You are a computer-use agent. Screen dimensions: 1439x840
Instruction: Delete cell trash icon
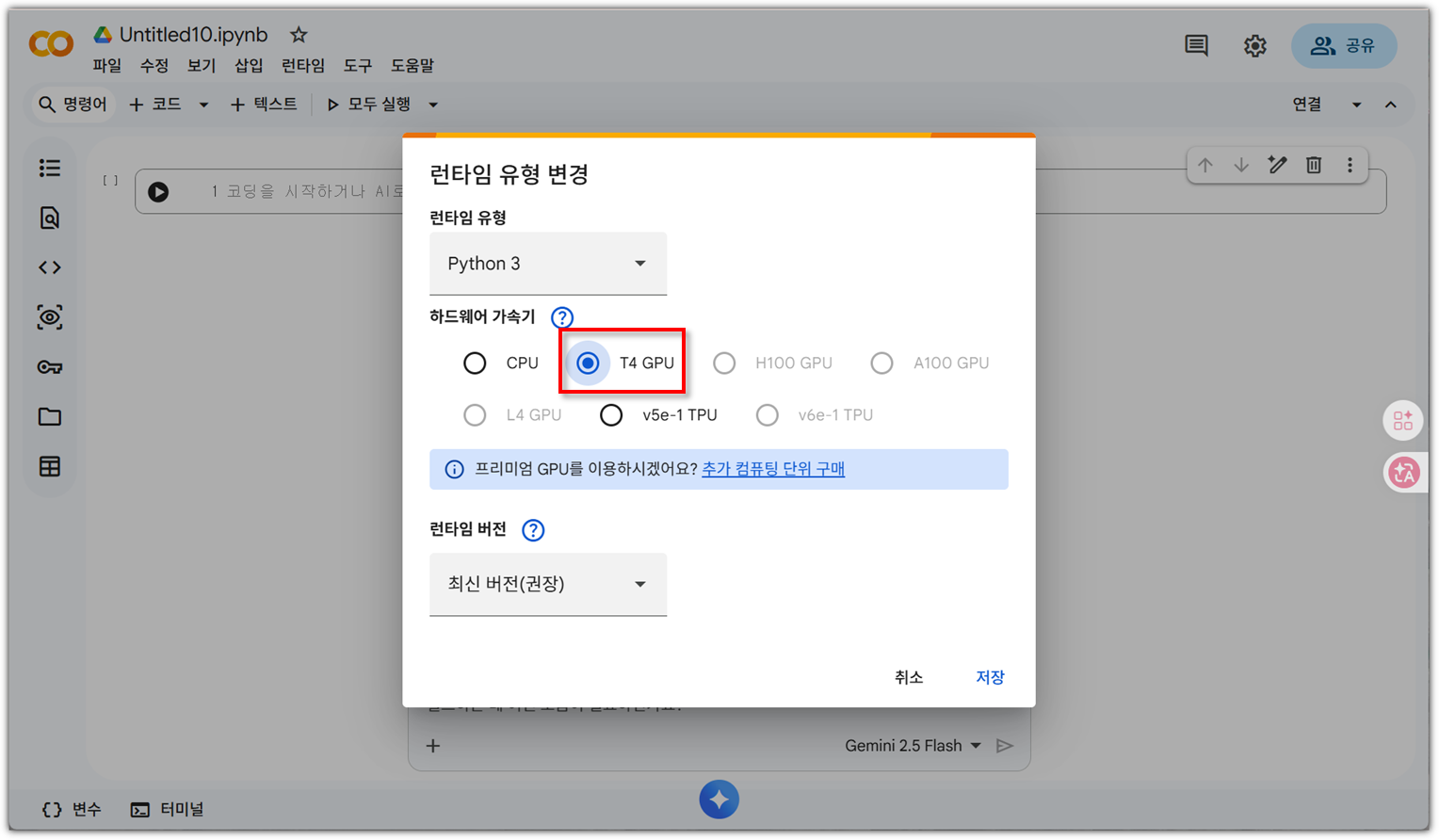pyautogui.click(x=1314, y=165)
